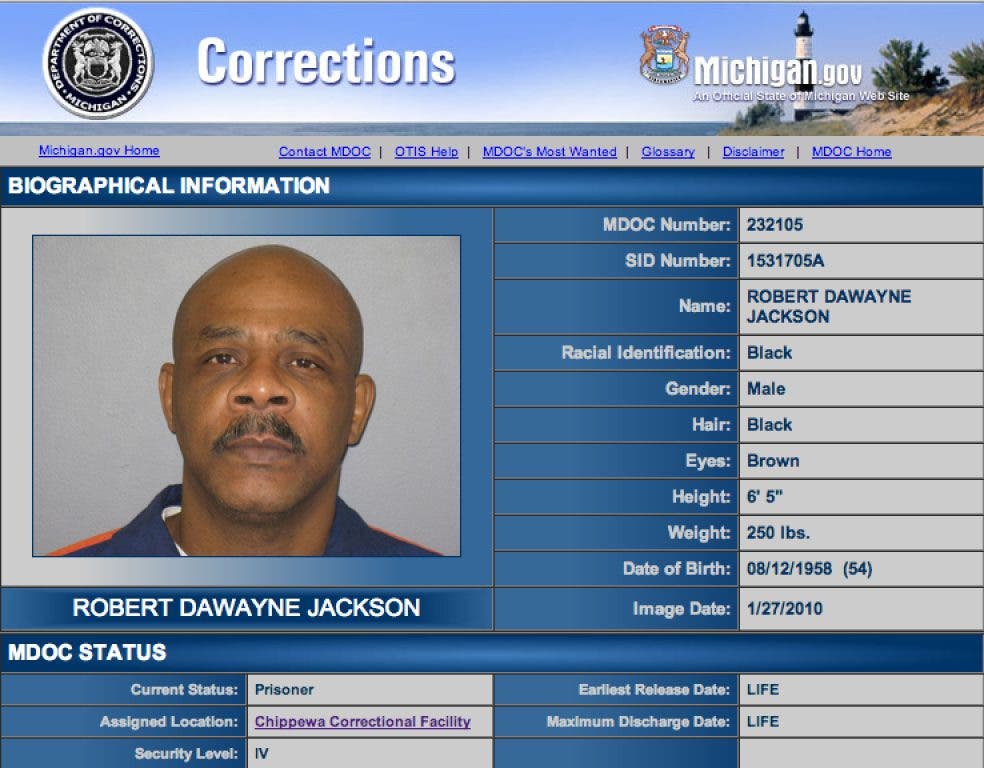
Task: Click the offender mugshot photo
Action: (247, 396)
